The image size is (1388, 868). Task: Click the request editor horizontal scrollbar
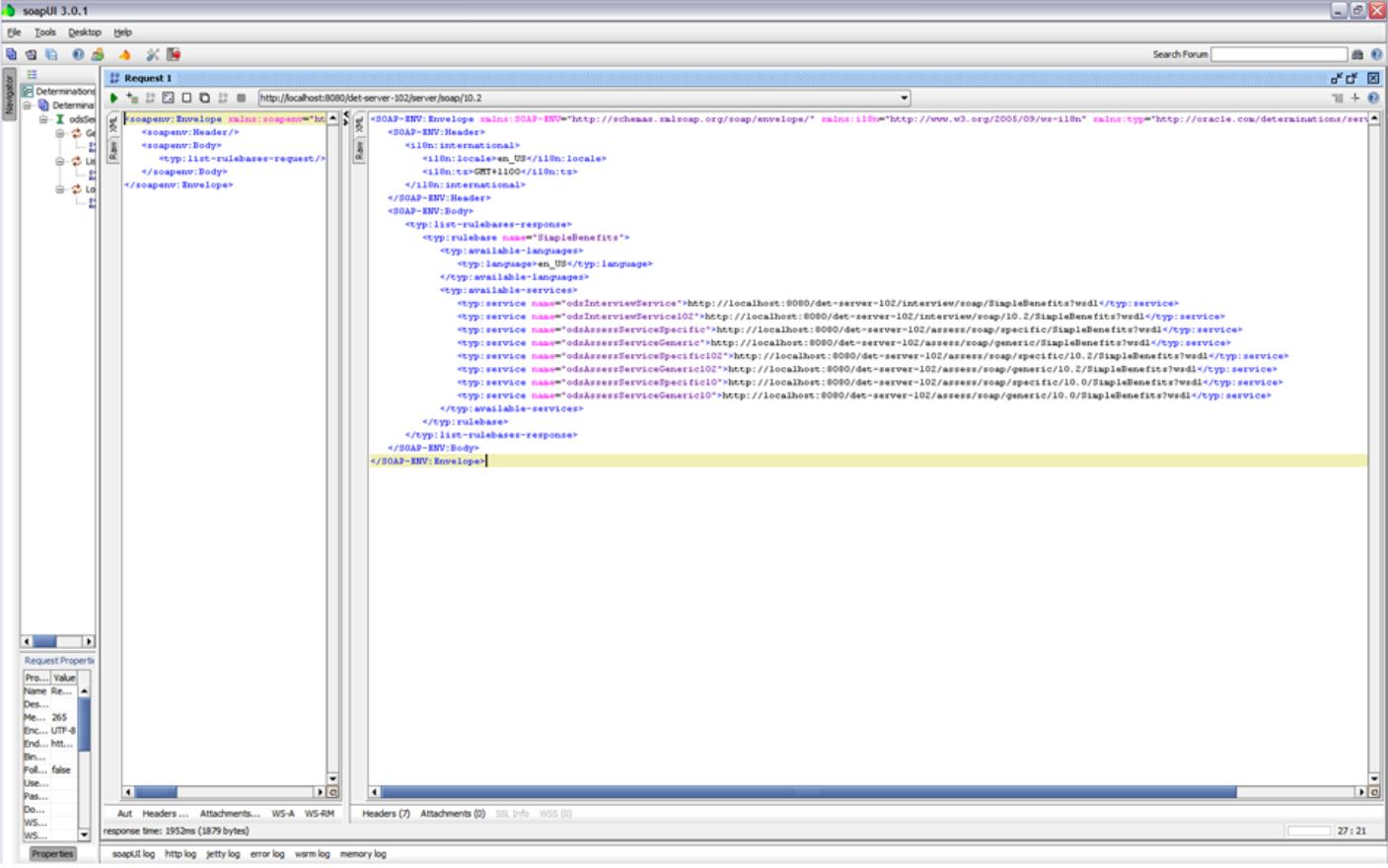pyautogui.click(x=224, y=792)
